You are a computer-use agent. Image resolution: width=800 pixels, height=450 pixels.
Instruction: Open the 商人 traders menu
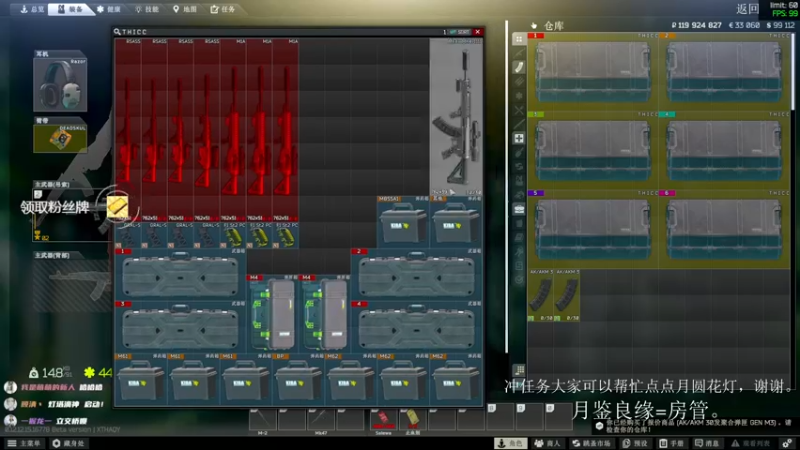(547, 443)
